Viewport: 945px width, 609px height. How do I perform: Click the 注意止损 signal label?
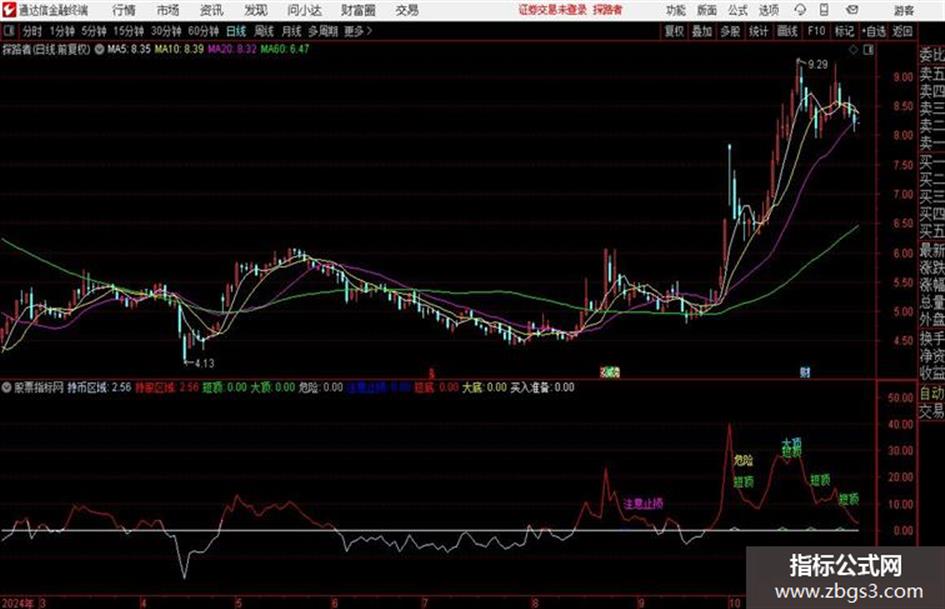point(644,503)
